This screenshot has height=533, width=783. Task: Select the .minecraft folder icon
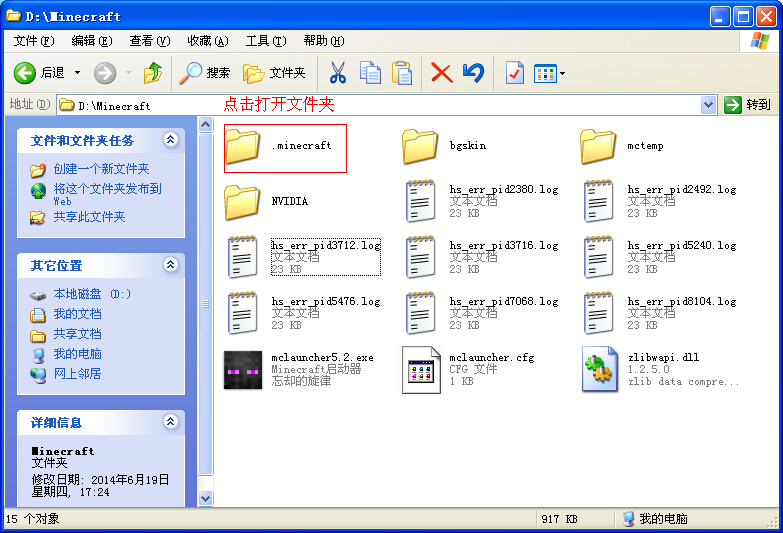pyautogui.click(x=242, y=146)
